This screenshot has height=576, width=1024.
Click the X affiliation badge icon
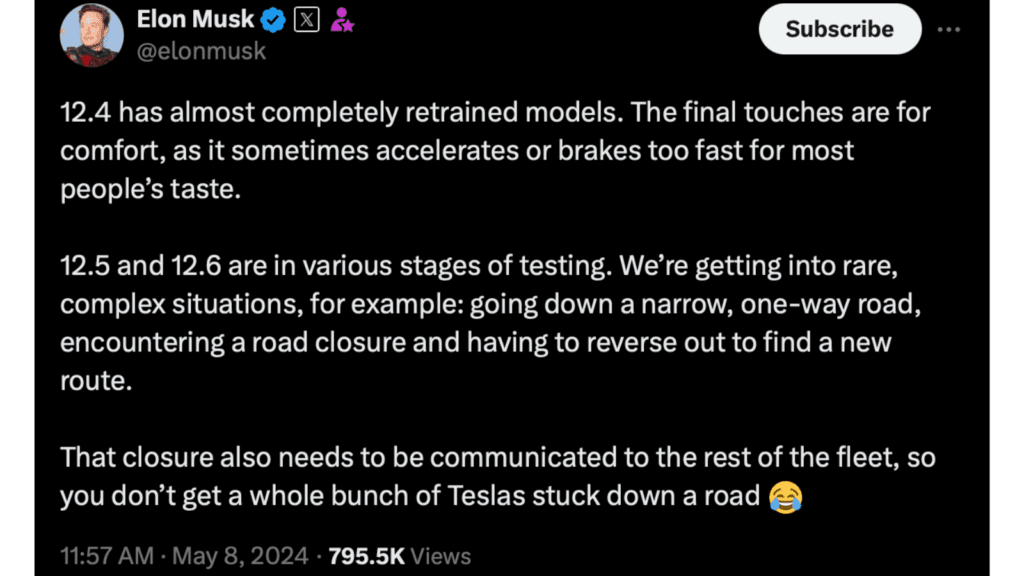307,18
